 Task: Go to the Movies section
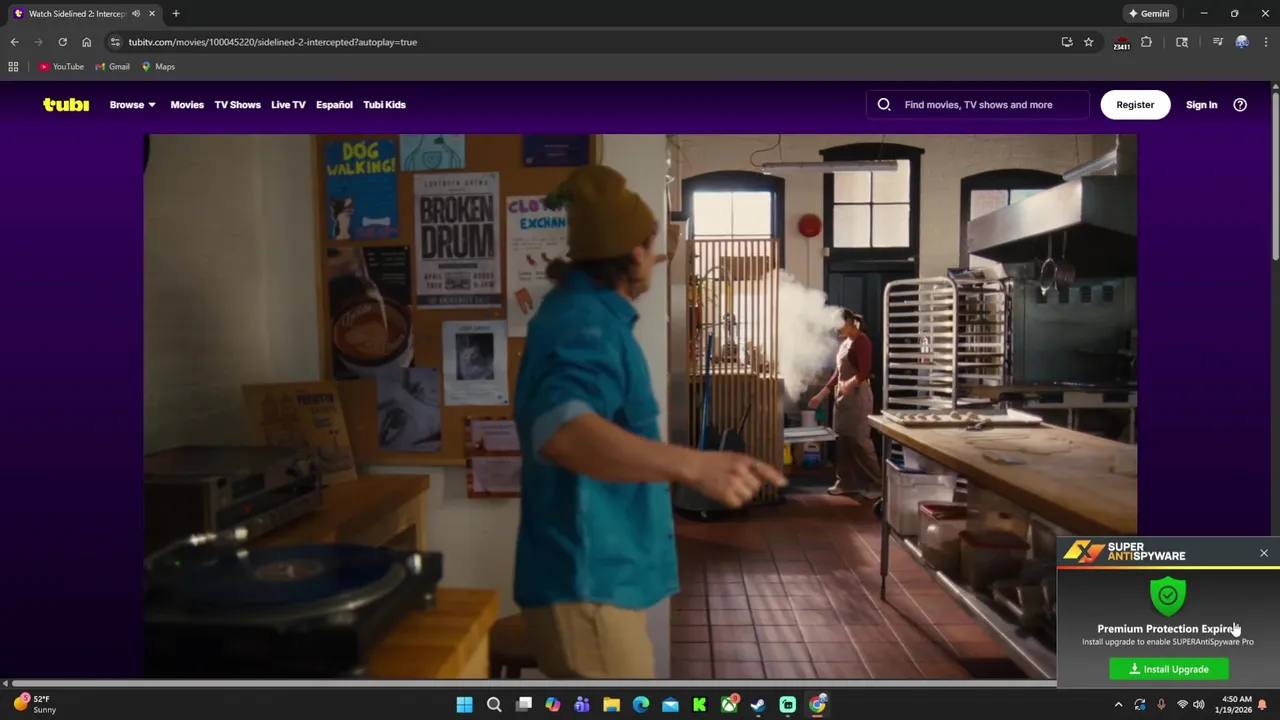click(x=187, y=104)
